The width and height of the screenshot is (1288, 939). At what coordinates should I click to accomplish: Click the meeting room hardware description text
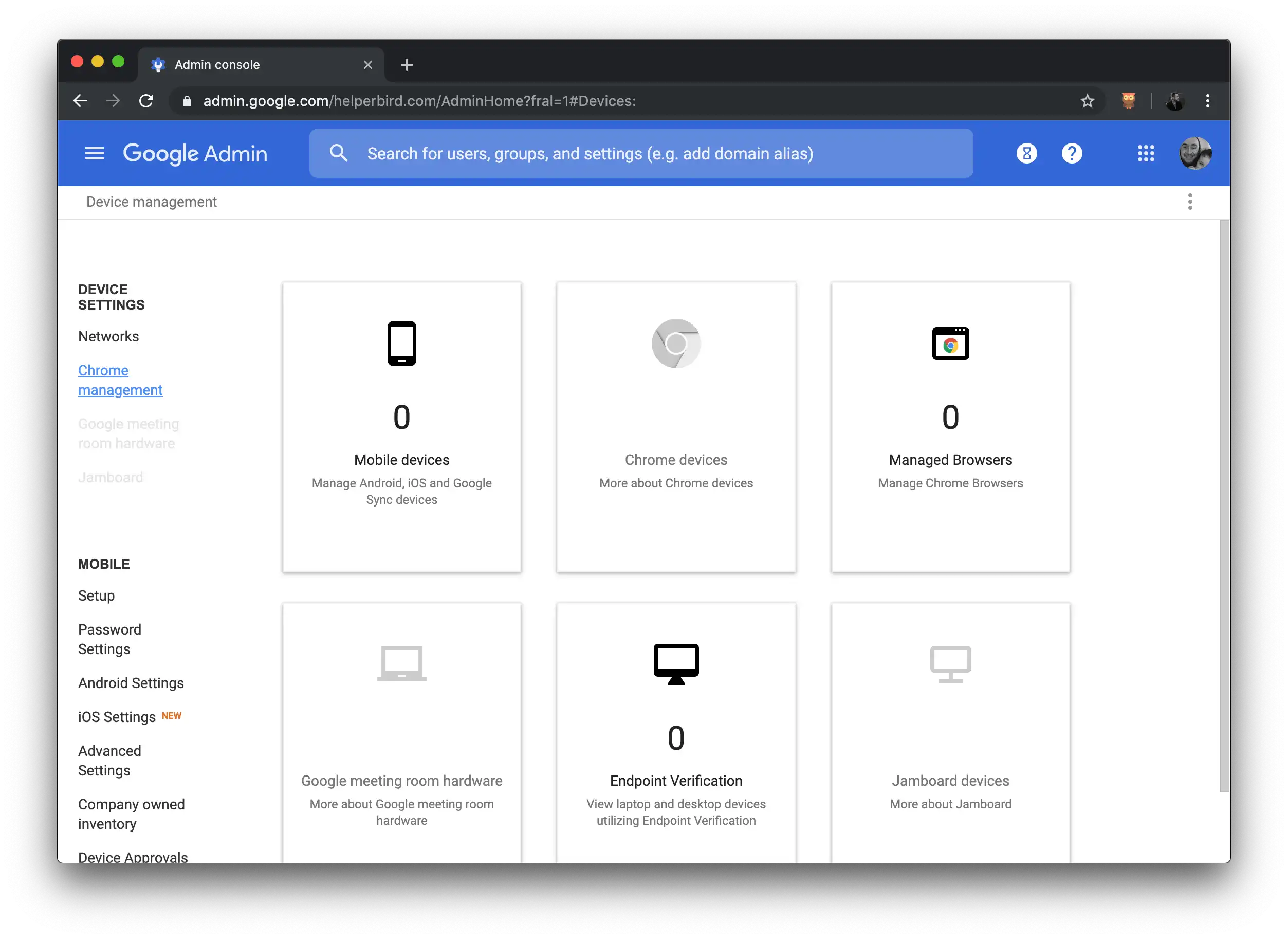click(402, 812)
